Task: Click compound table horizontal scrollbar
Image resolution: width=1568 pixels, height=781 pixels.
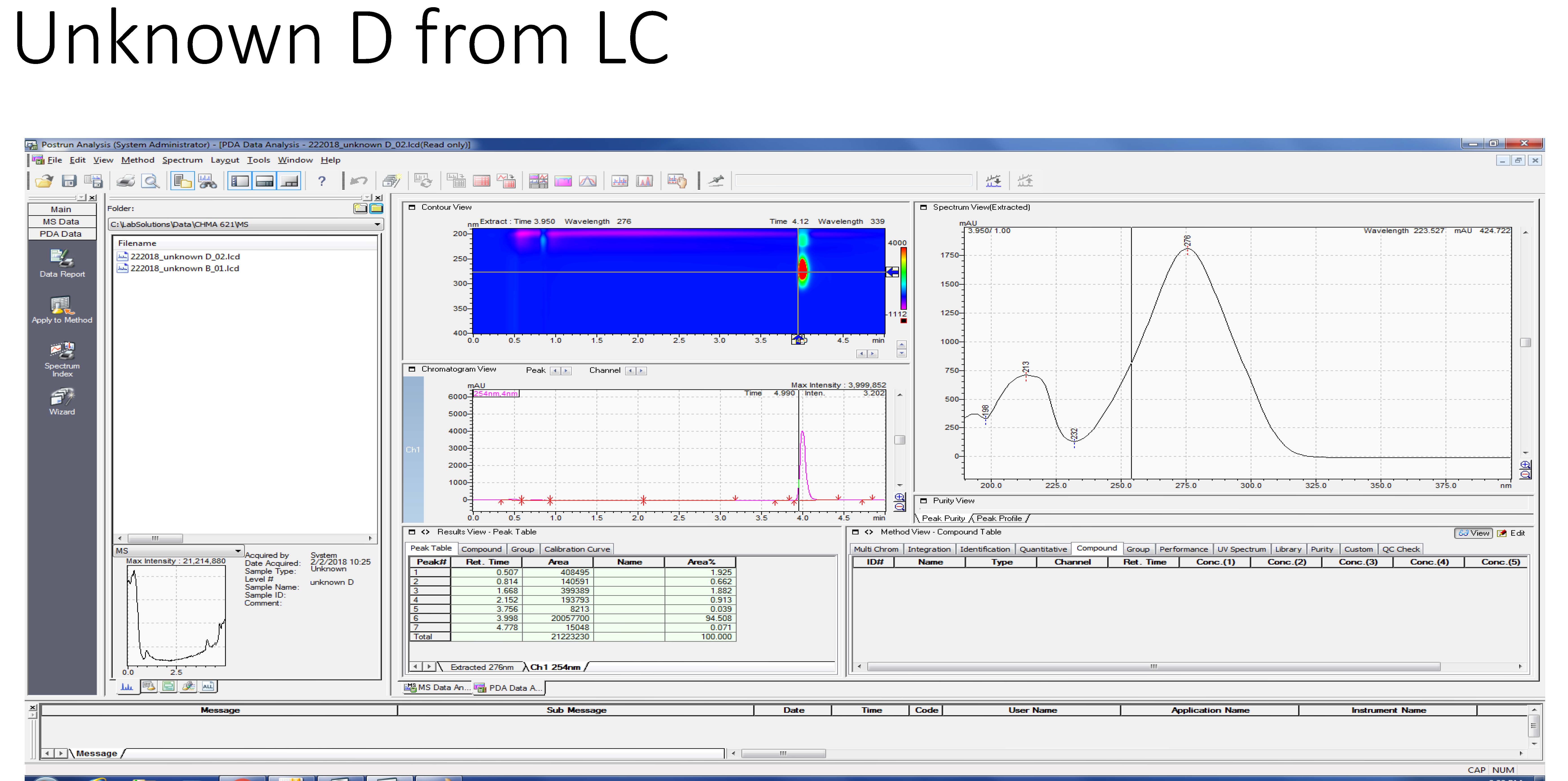Action: tap(1189, 667)
